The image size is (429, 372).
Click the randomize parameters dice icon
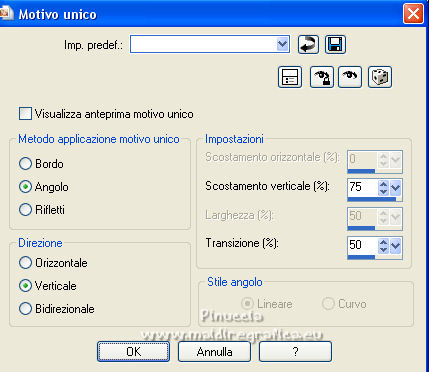[380, 77]
